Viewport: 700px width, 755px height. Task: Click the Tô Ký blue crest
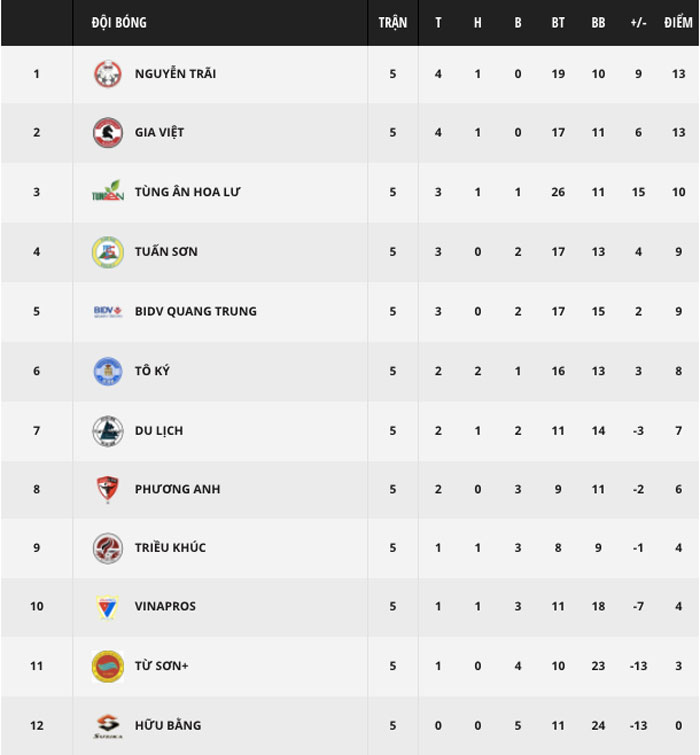click(107, 371)
